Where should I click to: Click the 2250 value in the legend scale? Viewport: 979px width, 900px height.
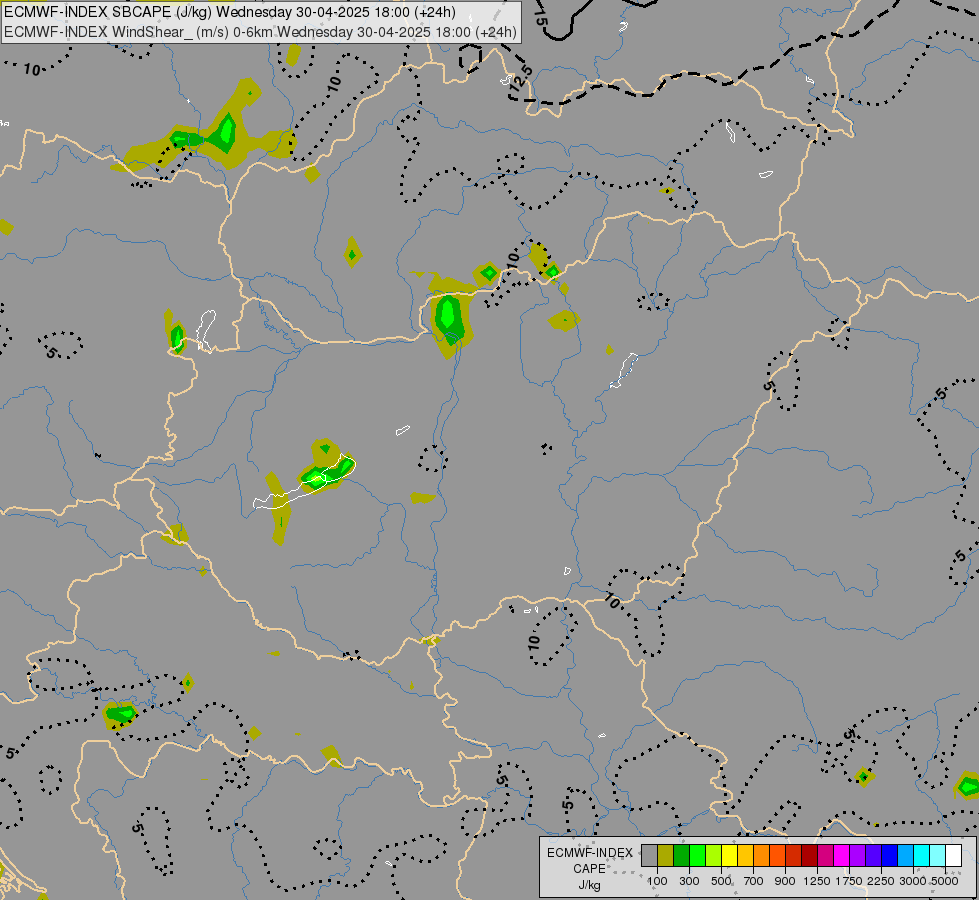(881, 881)
